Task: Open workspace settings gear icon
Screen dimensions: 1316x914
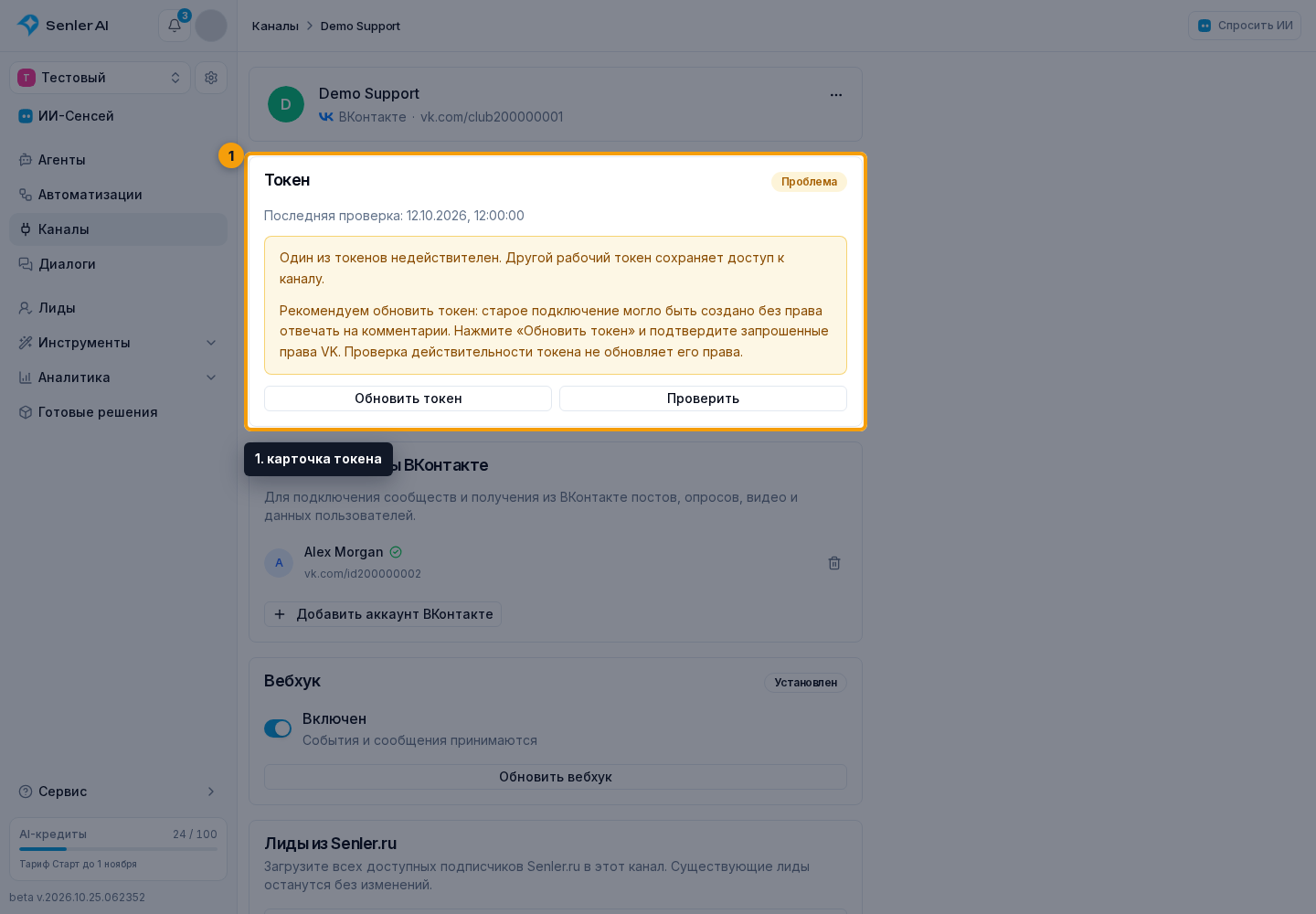Action: tap(211, 78)
